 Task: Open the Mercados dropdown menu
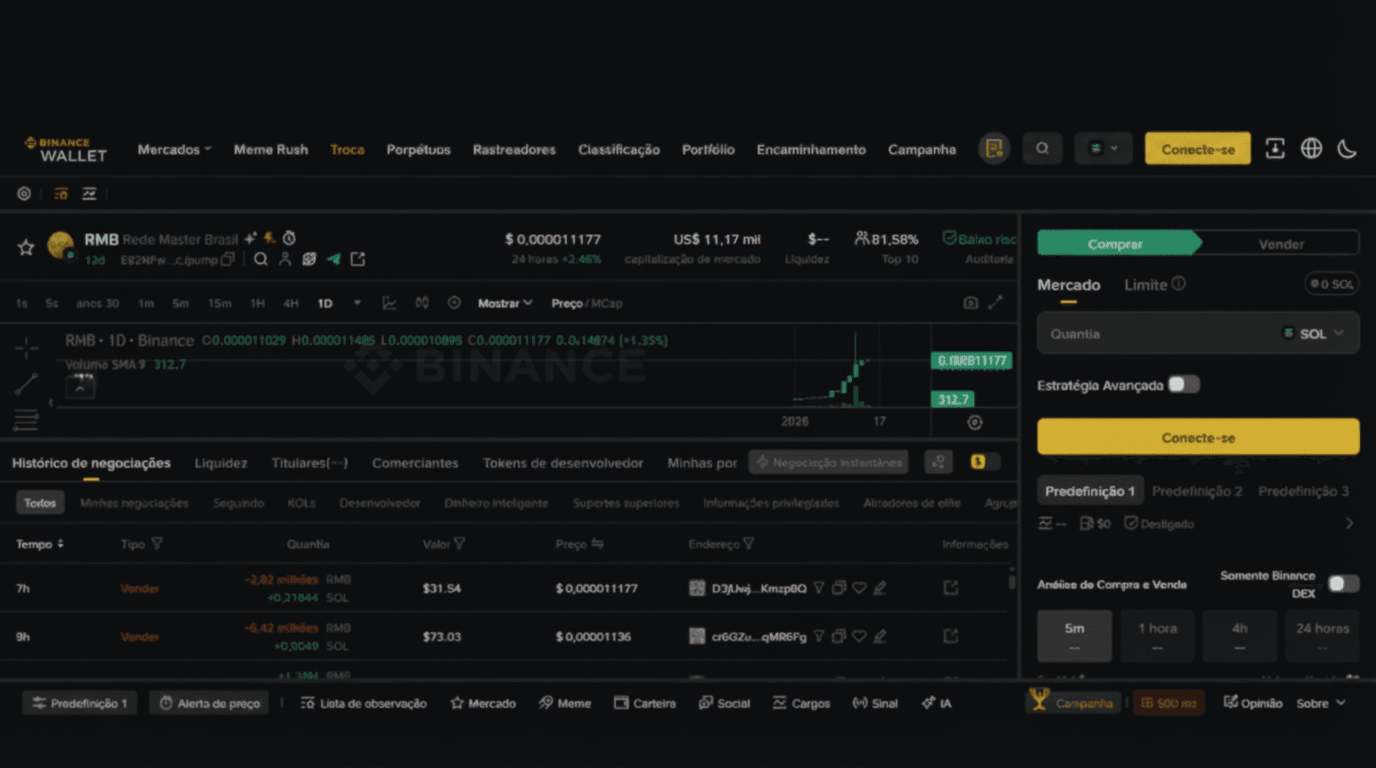(x=174, y=149)
